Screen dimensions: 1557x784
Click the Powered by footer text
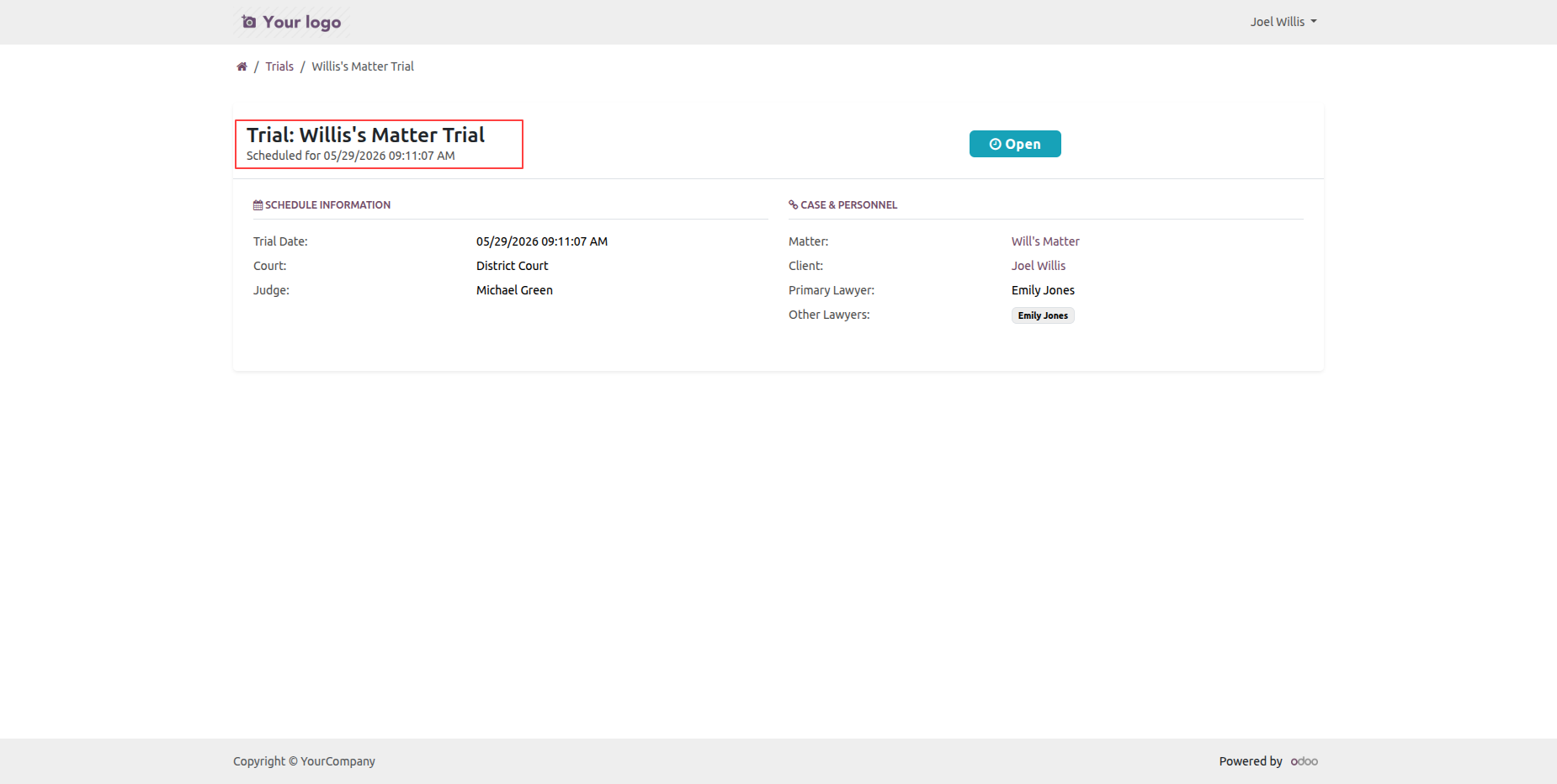point(1251,761)
